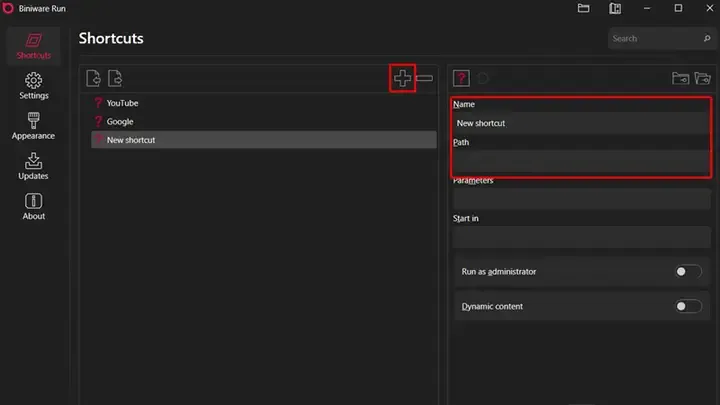Viewport: 720px width, 405px height.
Task: Click the import shortcuts icon
Action: click(x=93, y=78)
